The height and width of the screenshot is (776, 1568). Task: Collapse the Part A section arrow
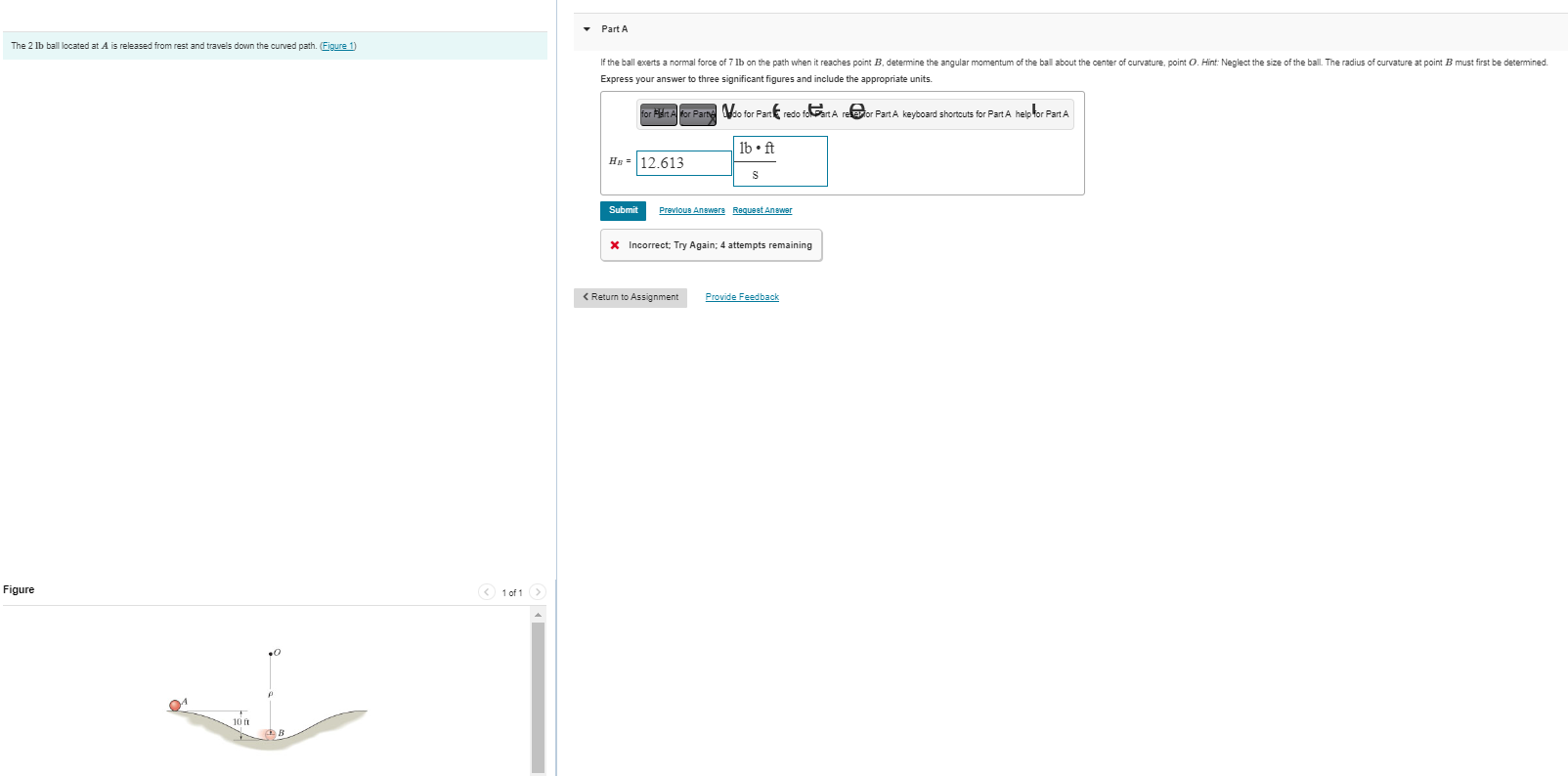[587, 29]
